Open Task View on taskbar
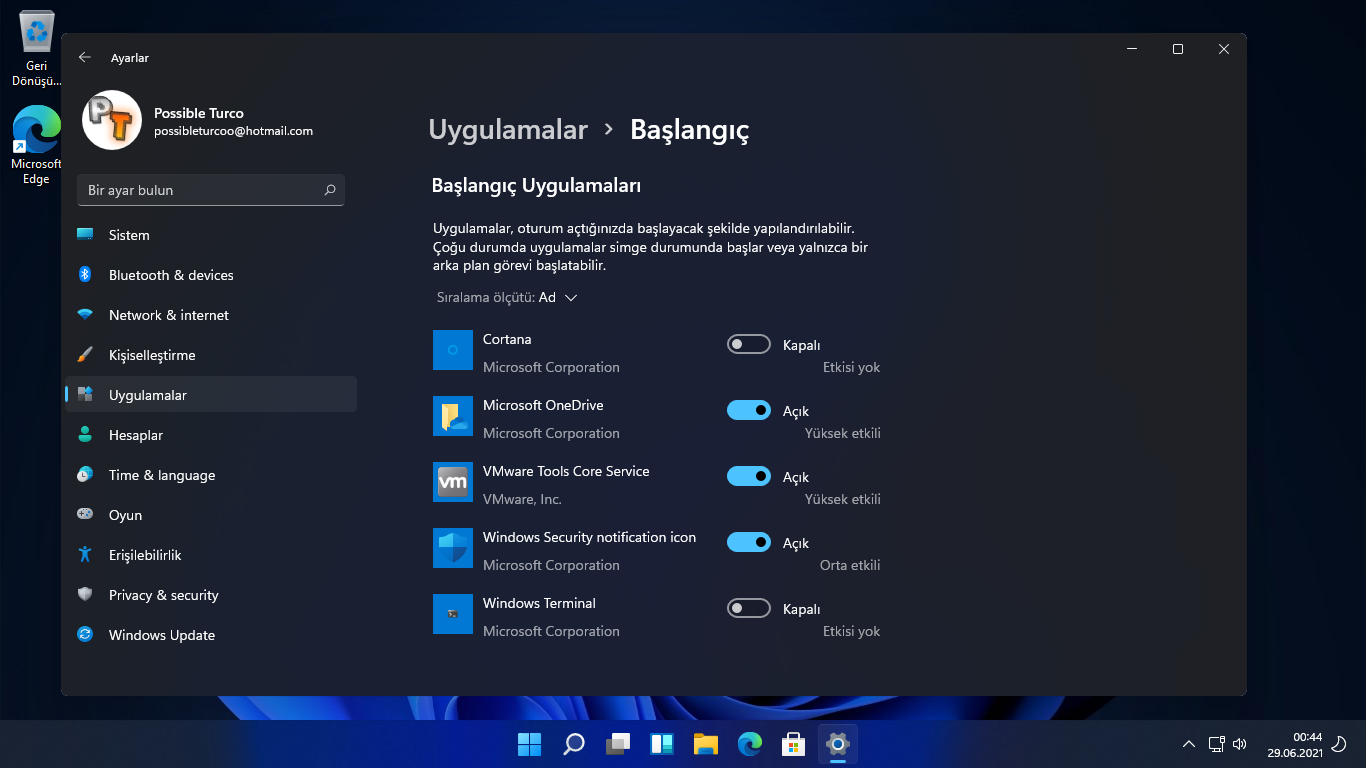 (618, 744)
